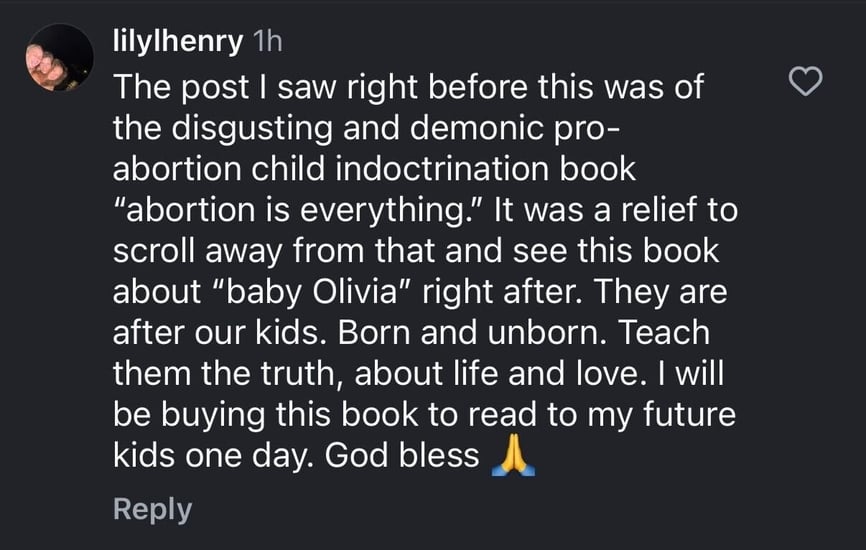
Task: Open the lilylhenry username link
Action: click(x=179, y=41)
